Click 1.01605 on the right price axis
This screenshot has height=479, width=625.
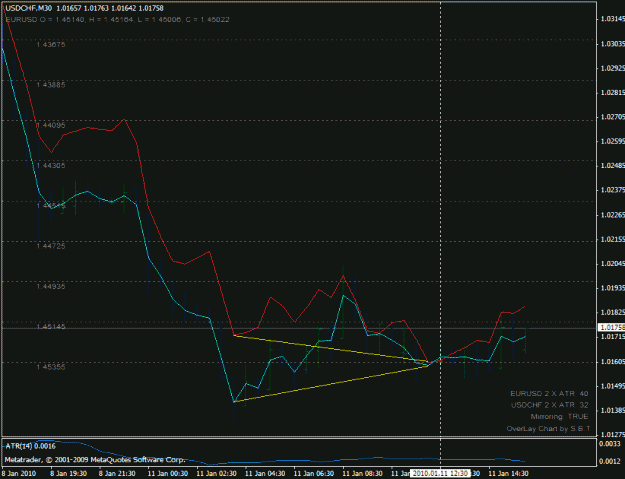[613, 361]
